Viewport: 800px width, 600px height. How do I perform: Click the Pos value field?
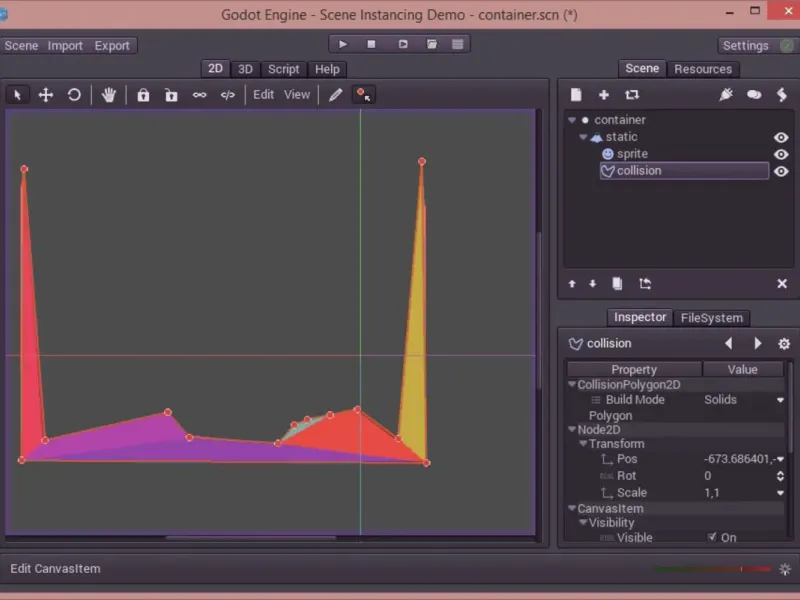(739, 460)
